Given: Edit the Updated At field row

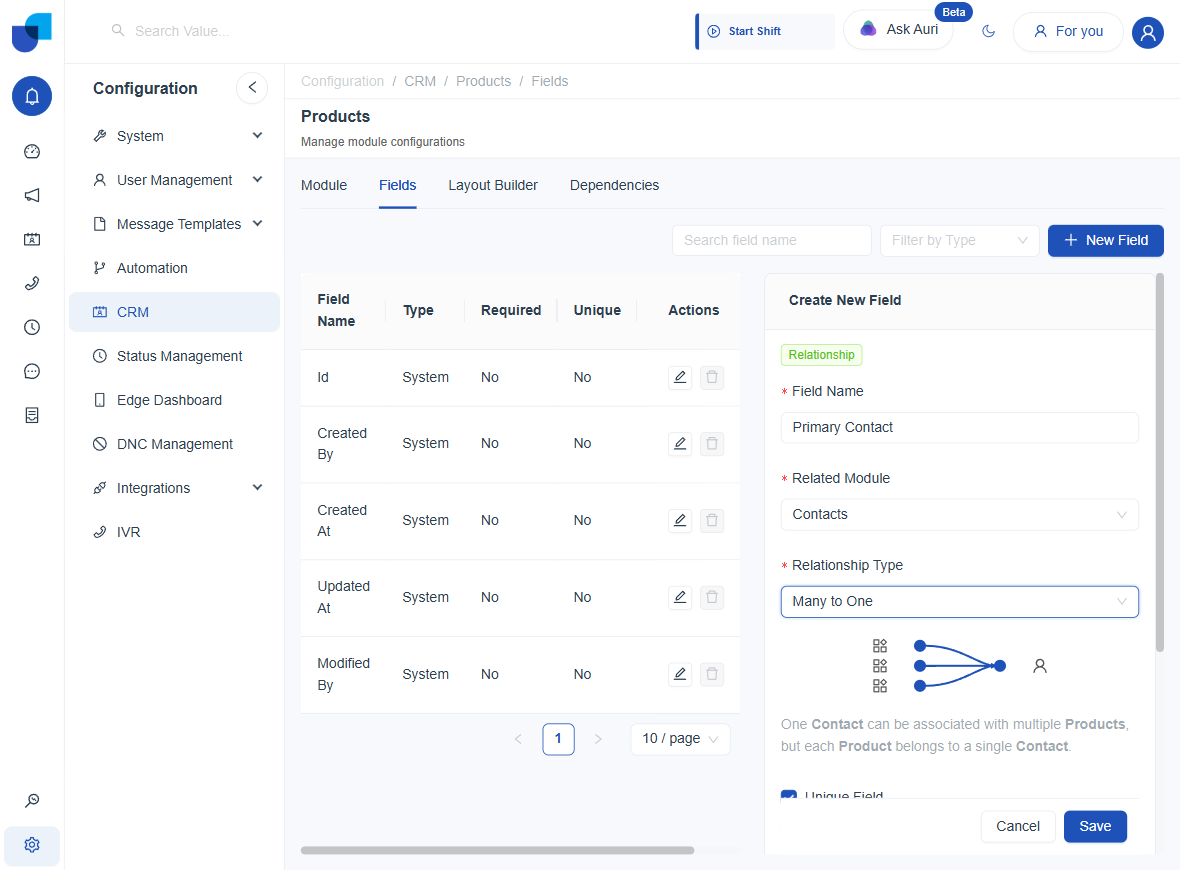Looking at the screenshot, I should tap(680, 597).
